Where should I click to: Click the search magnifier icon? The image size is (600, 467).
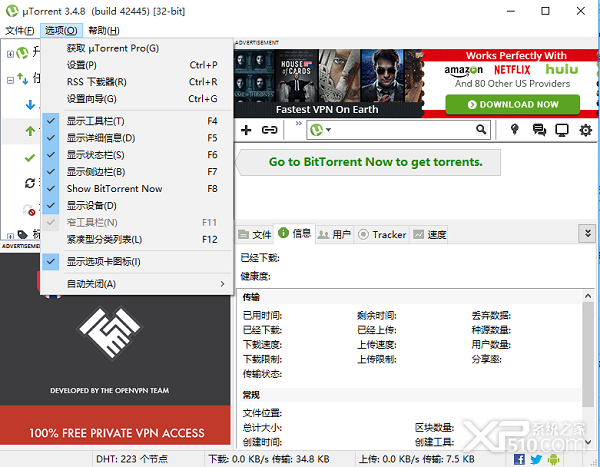pyautogui.click(x=481, y=130)
